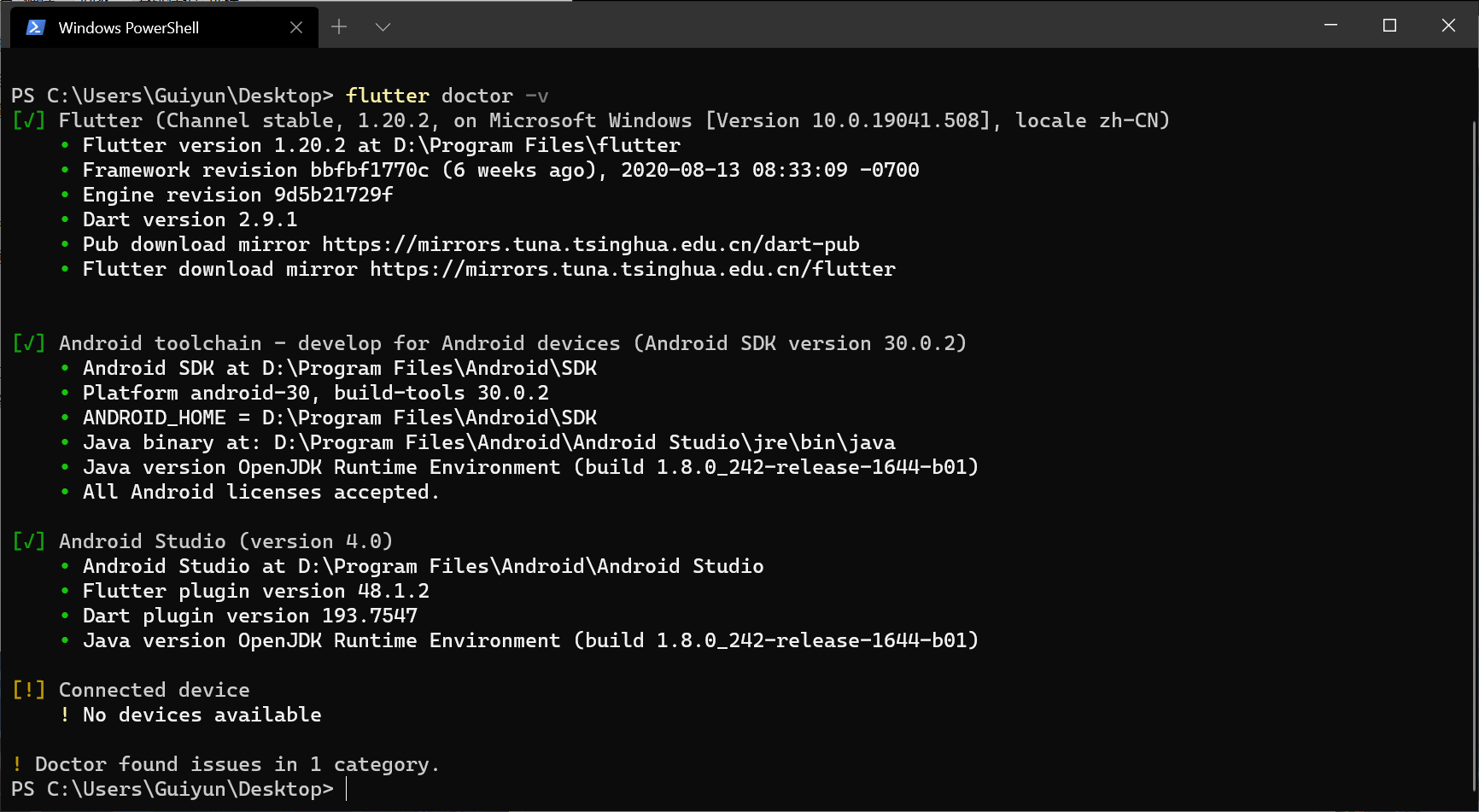Expand the new tab profile dropdown chevron
The width and height of the screenshot is (1479, 812).
383,27
